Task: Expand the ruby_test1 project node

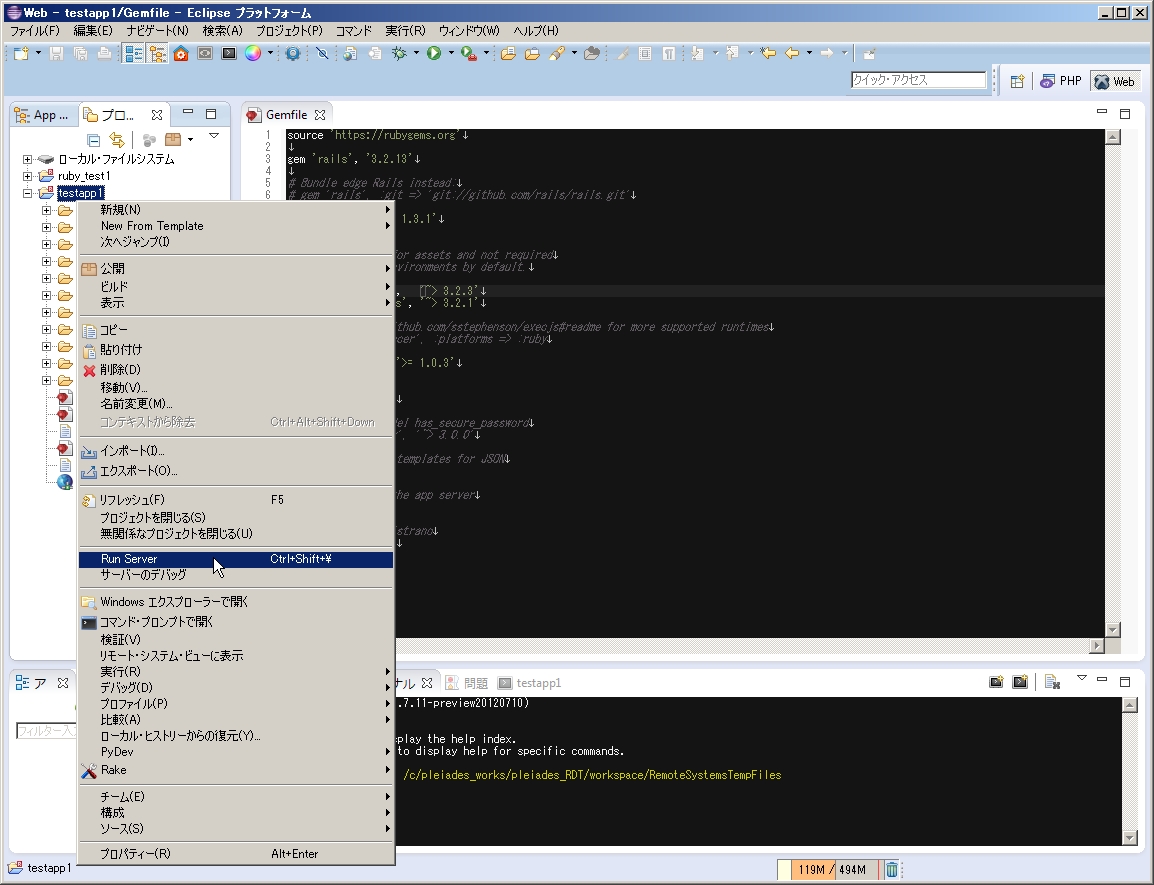Action: [27, 176]
